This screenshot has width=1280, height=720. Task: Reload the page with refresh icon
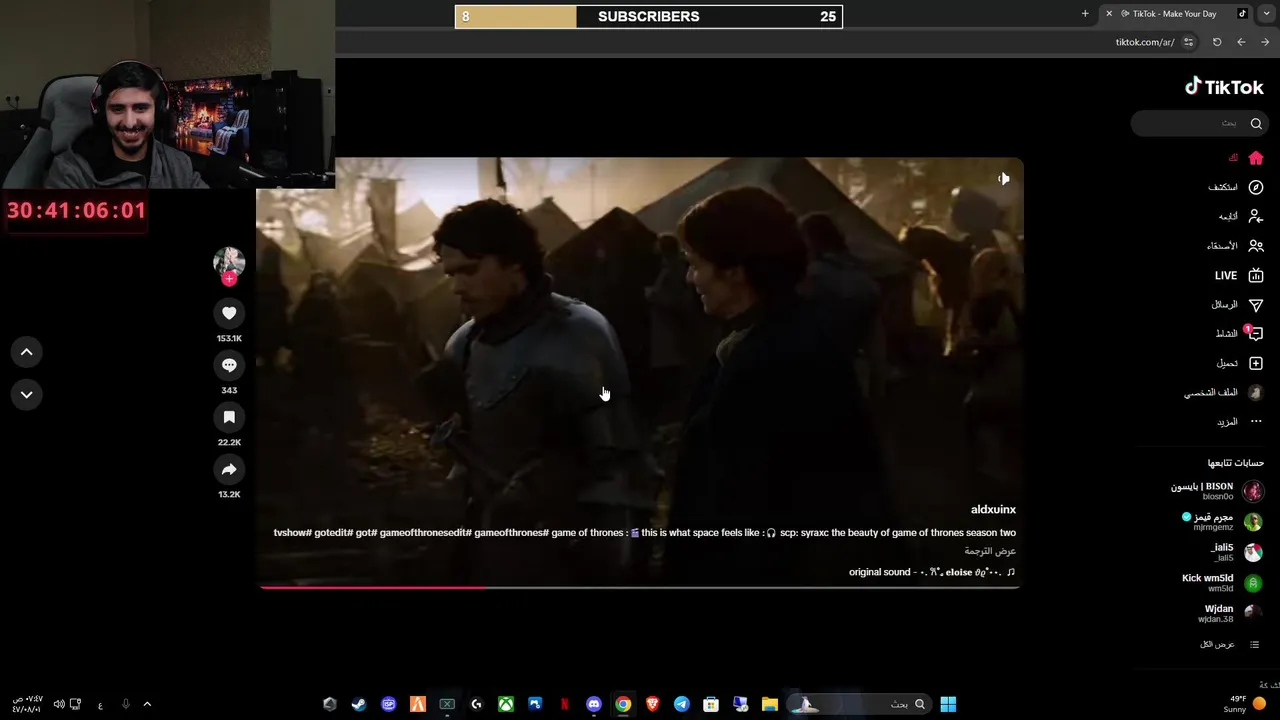pos(1217,42)
